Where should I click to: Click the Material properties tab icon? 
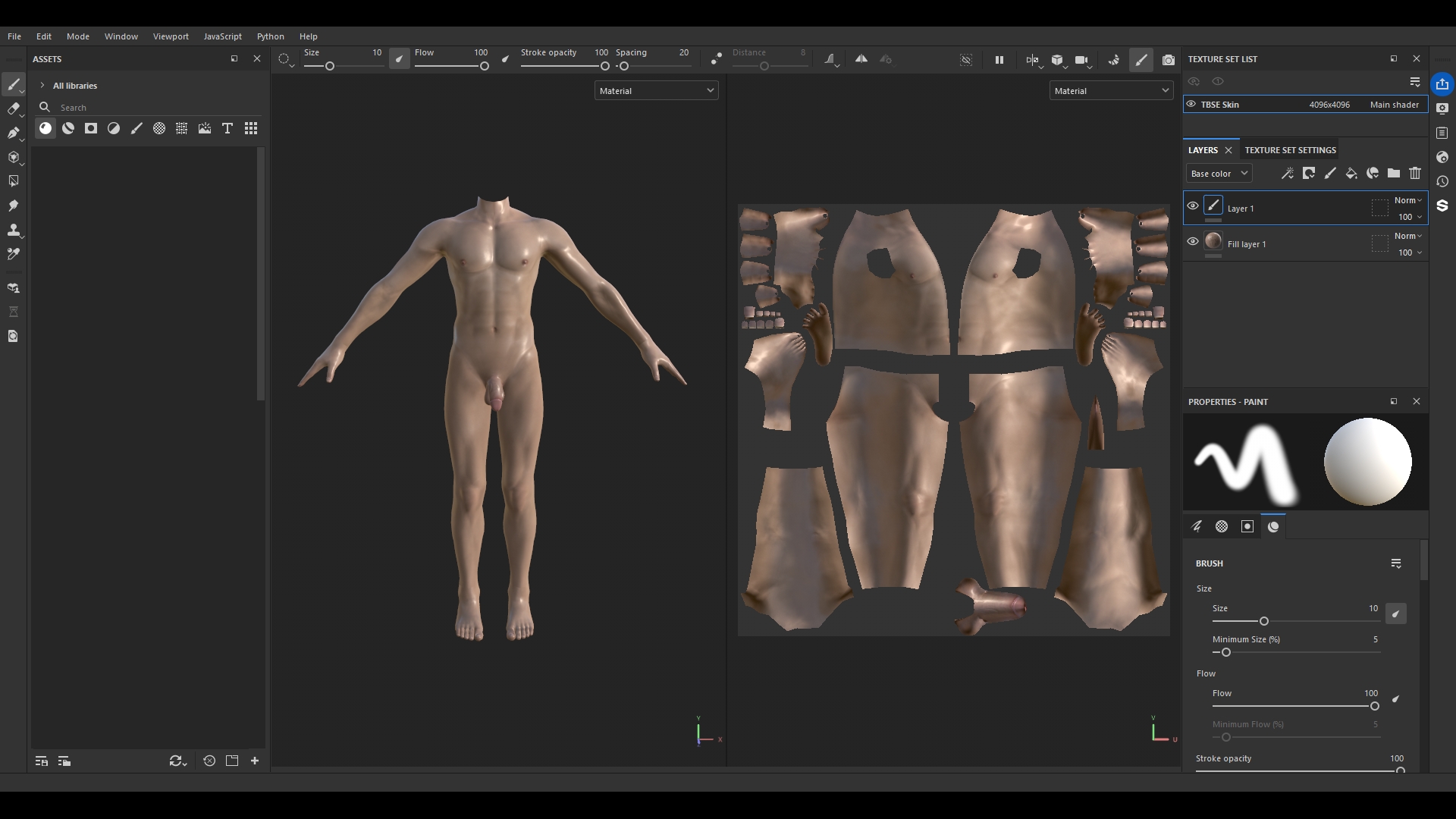tap(1273, 526)
